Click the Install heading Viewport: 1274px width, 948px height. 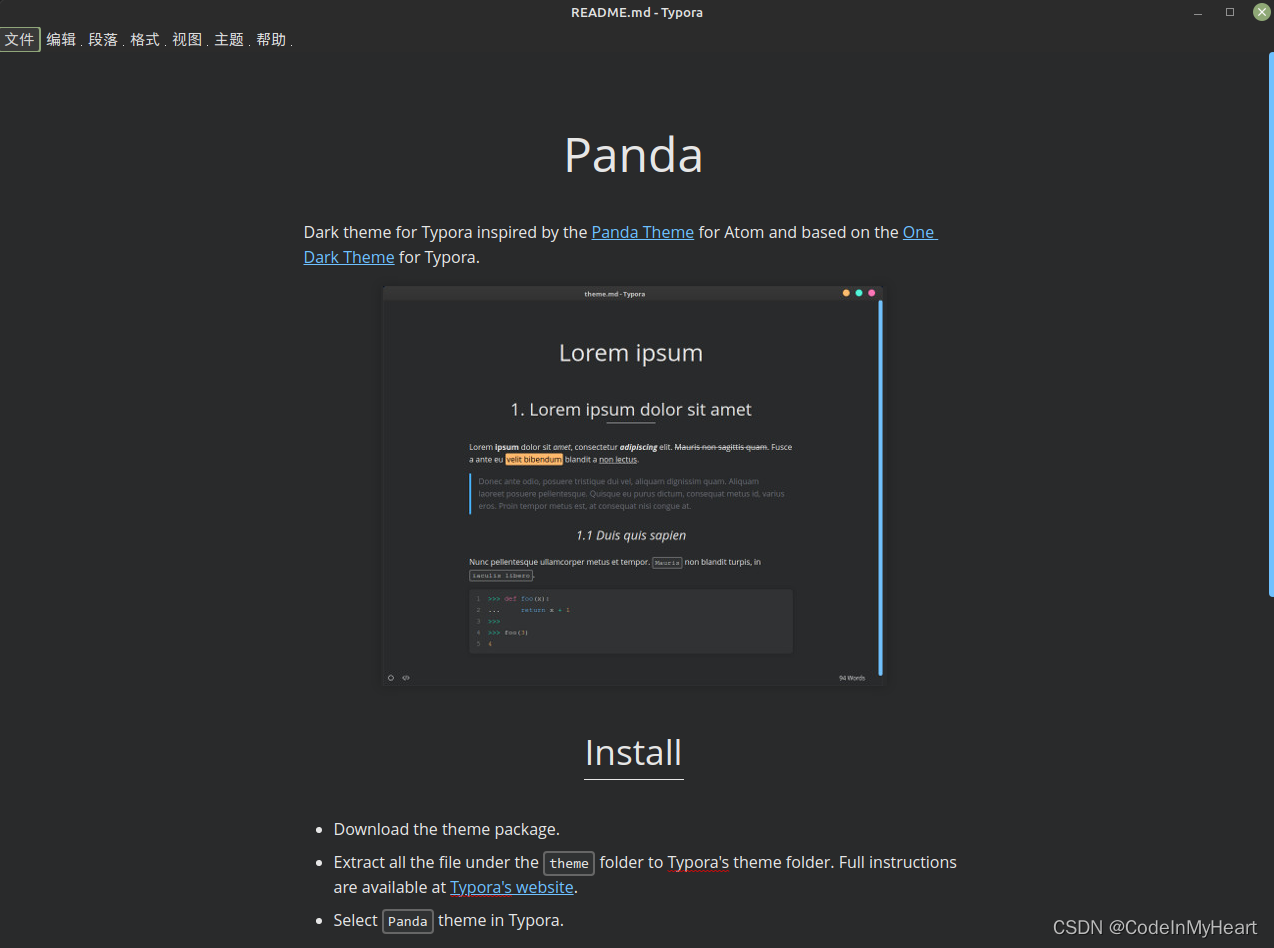(x=633, y=752)
